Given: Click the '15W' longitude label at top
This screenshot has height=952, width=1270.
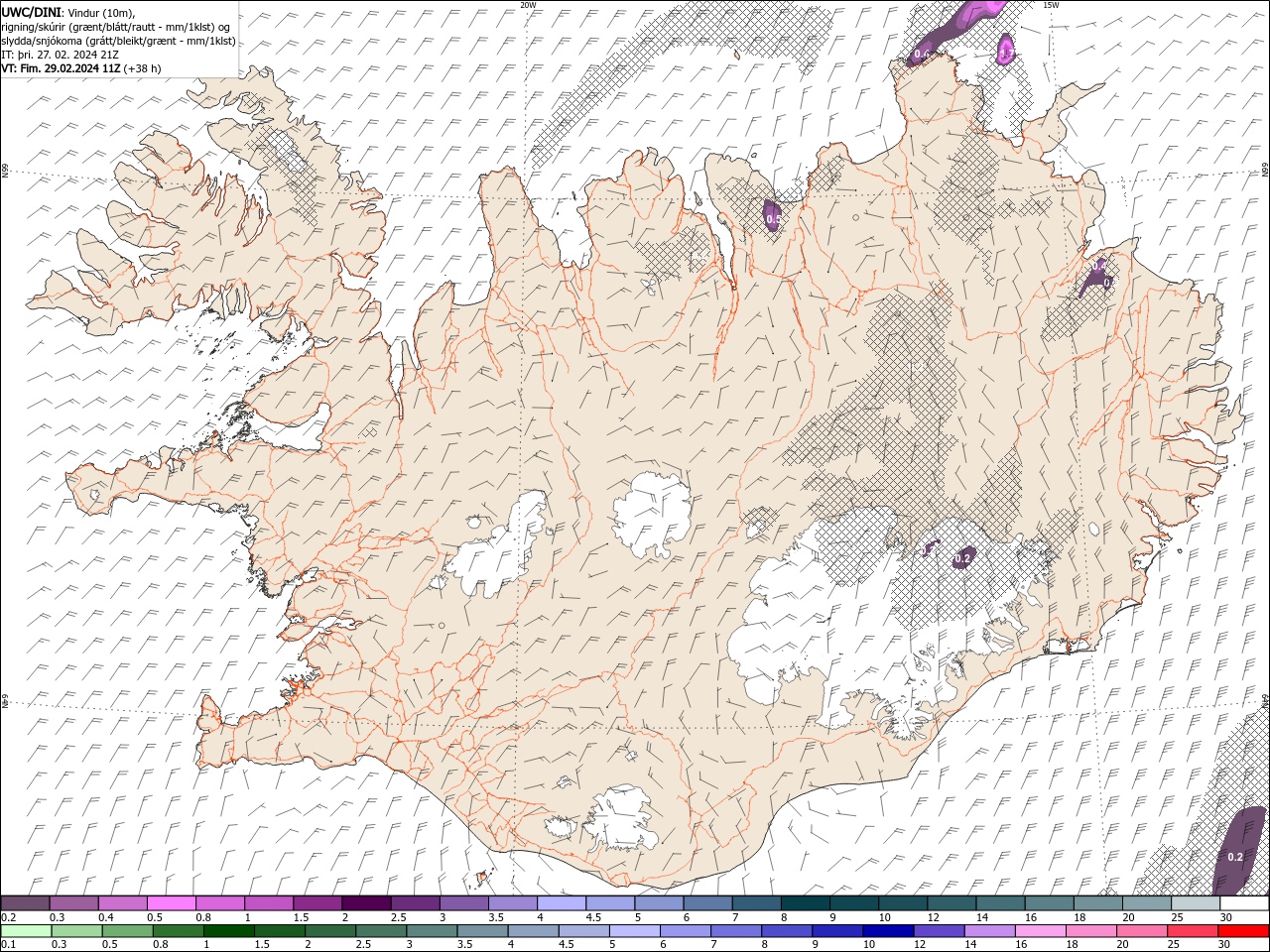Looking at the screenshot, I should click(x=1051, y=5).
